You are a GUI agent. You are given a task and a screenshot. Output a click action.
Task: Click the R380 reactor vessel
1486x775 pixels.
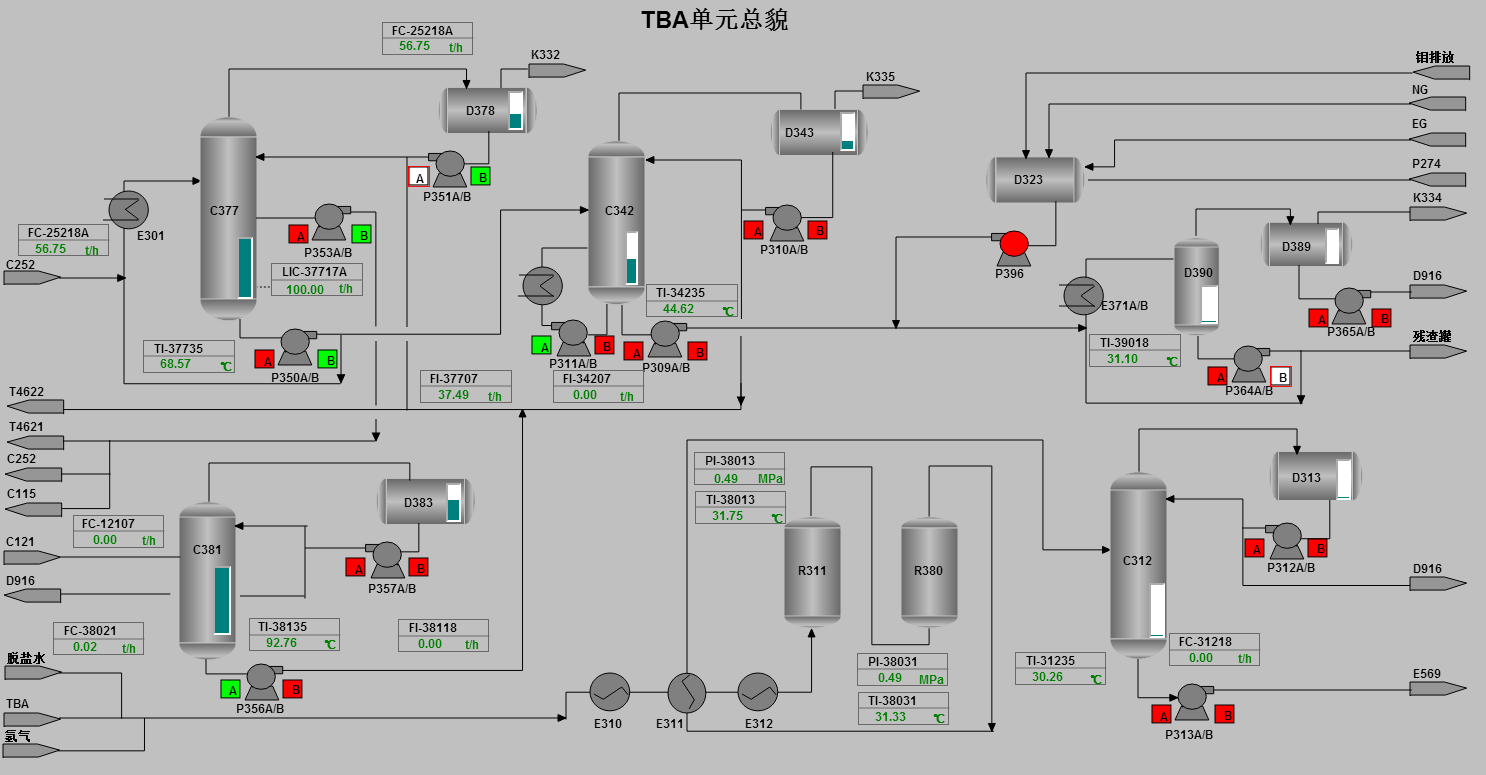[929, 571]
